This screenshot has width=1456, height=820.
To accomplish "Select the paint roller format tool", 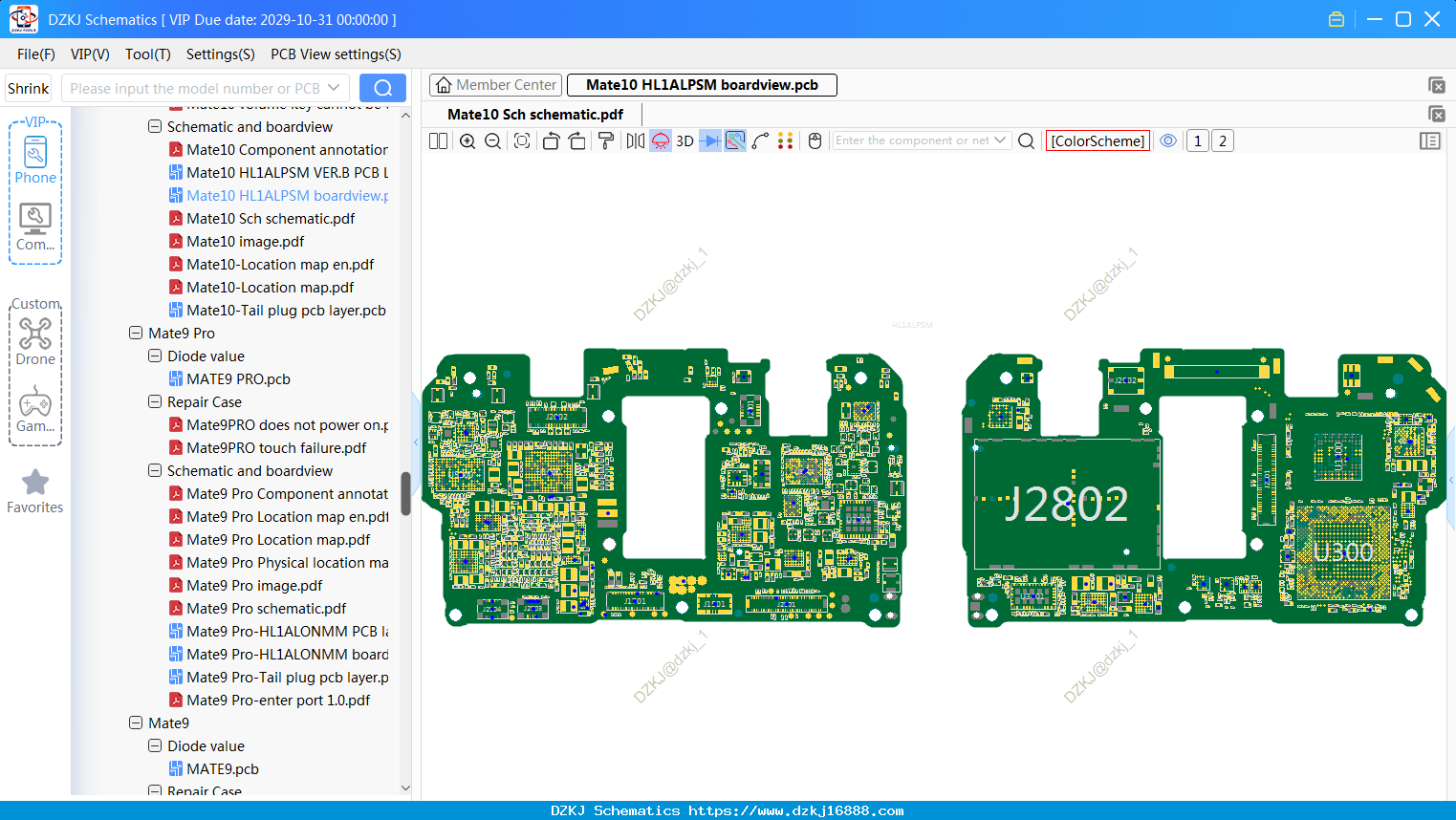I will click(606, 141).
